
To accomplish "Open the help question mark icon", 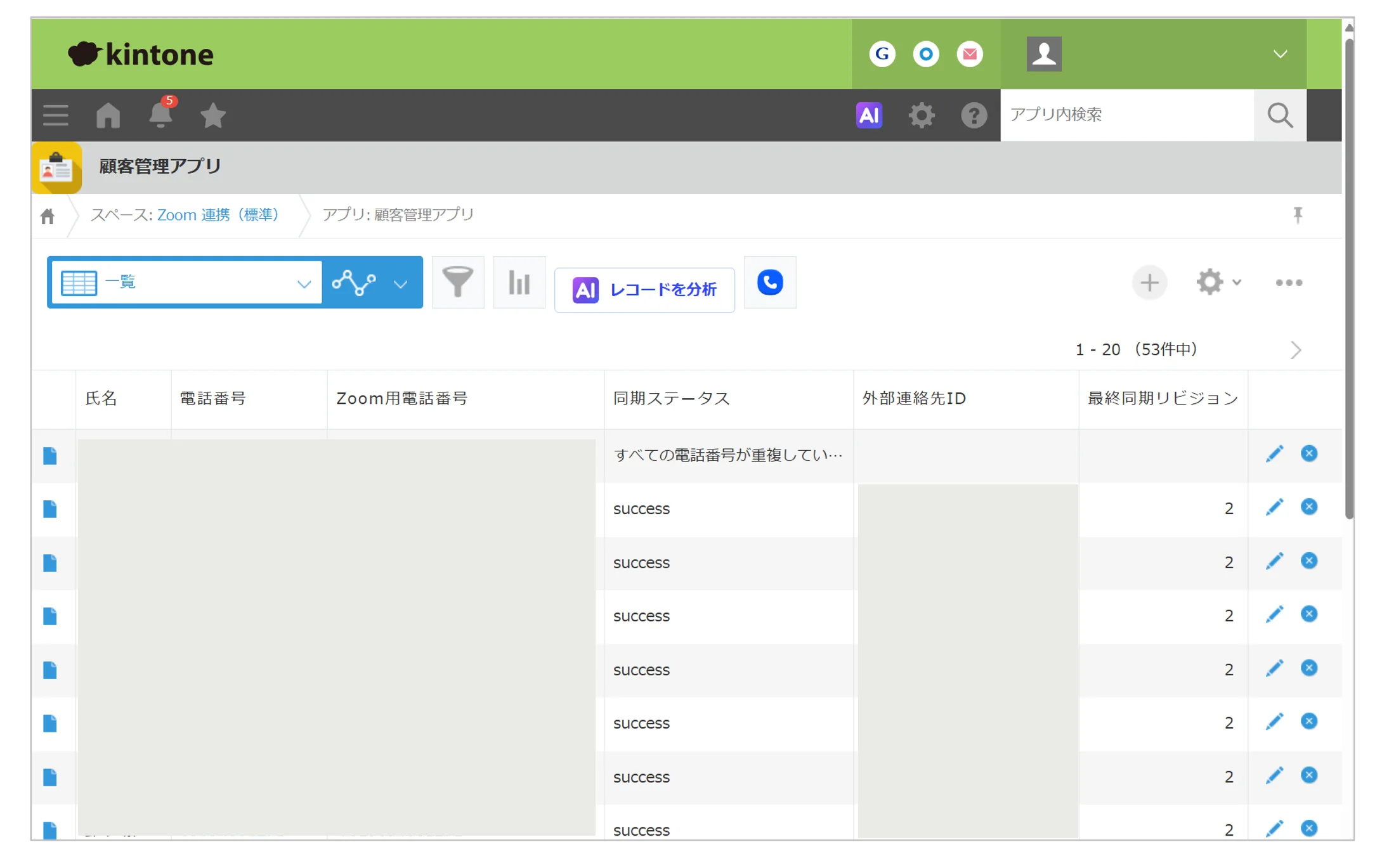I will [x=974, y=115].
